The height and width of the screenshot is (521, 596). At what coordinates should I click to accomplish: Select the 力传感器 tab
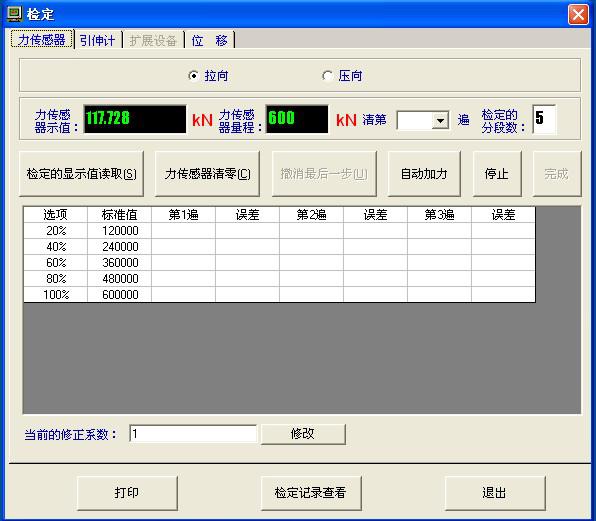click(42, 40)
